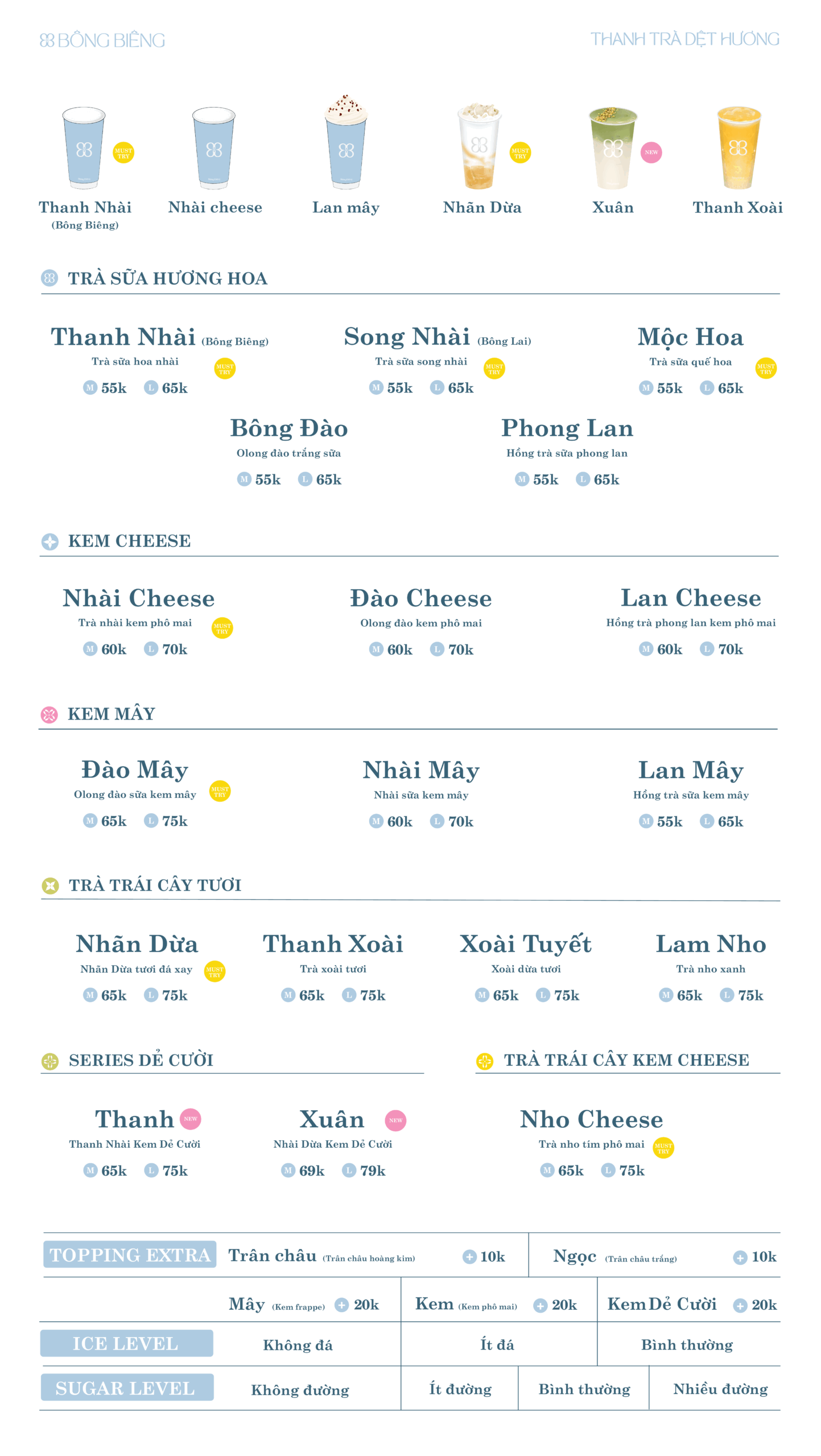821x1456 pixels.
Task: Click the Trà Sữa Hương Hoa section icon
Action: click(x=49, y=278)
